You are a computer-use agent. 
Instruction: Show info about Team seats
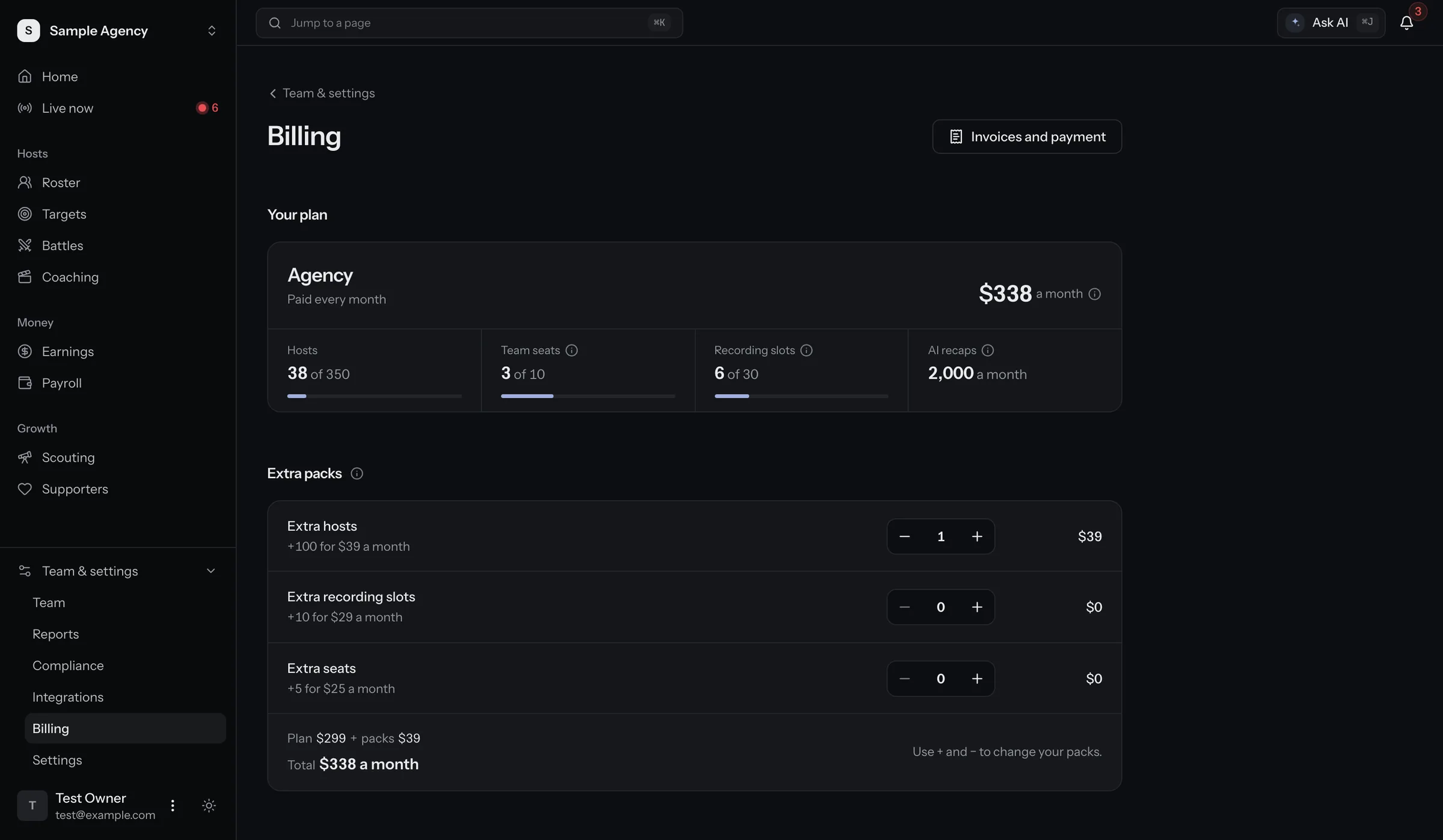[571, 350]
